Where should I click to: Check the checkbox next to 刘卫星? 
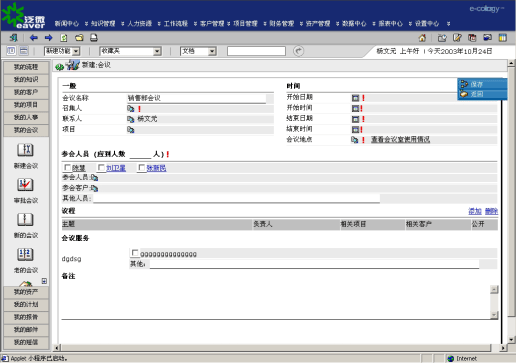tap(101, 168)
